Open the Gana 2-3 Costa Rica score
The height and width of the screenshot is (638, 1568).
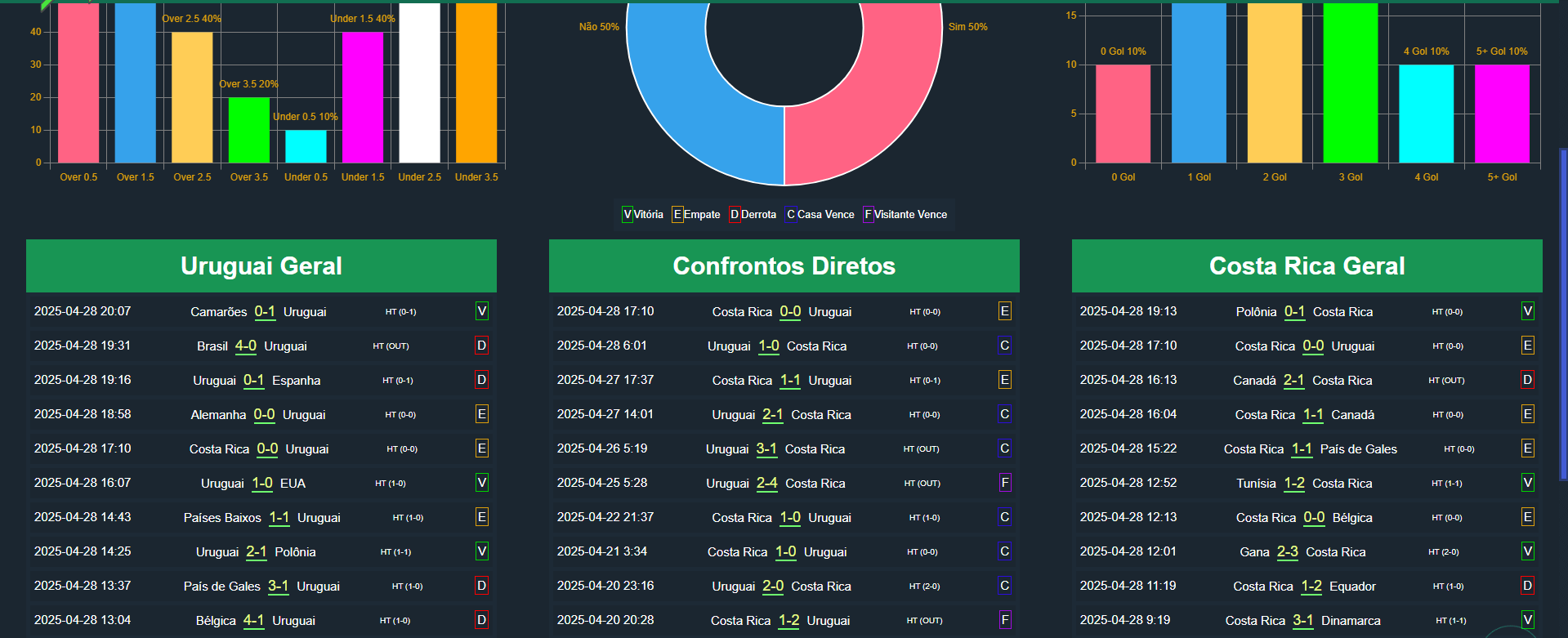point(1288,551)
